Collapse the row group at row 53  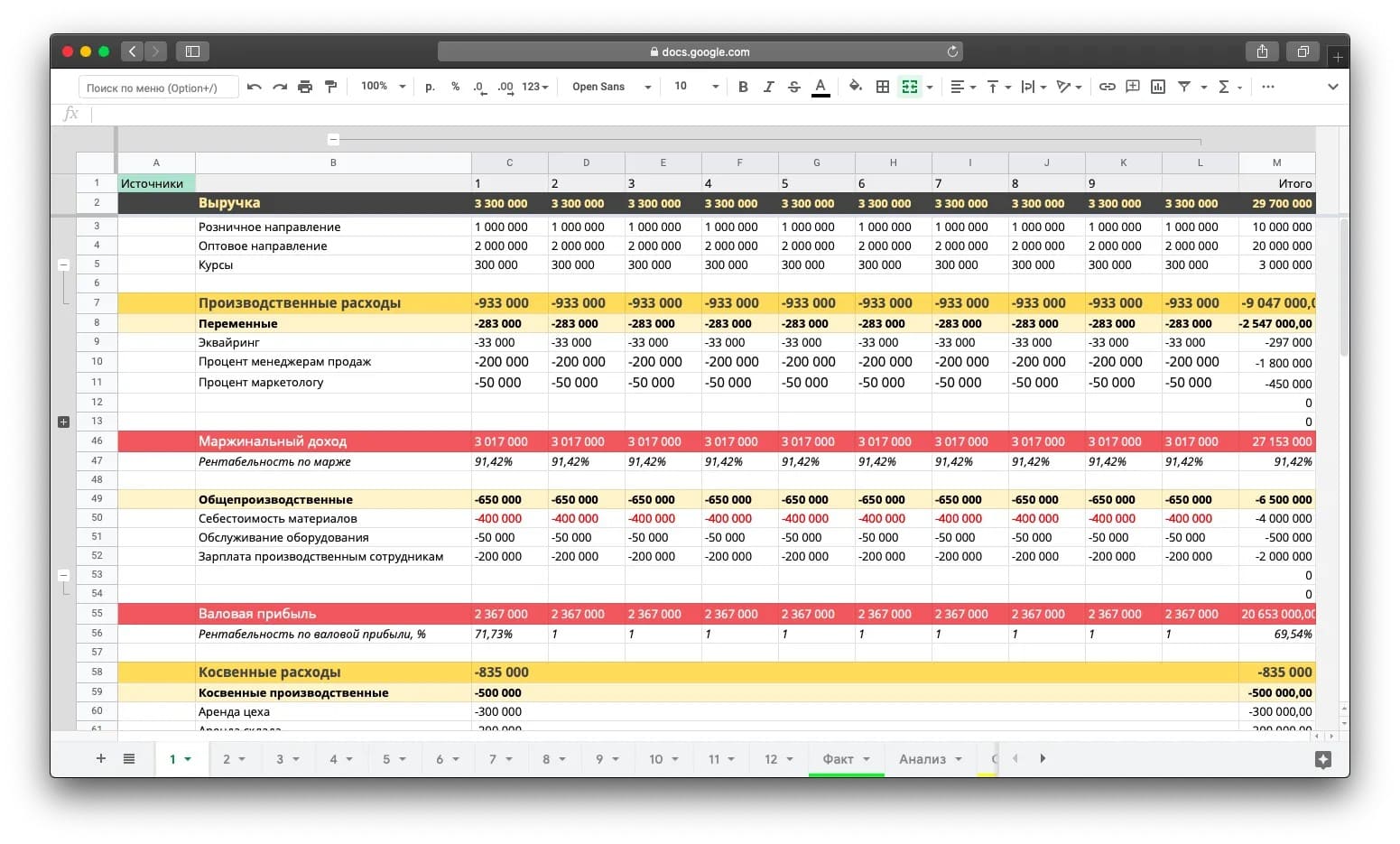(63, 574)
